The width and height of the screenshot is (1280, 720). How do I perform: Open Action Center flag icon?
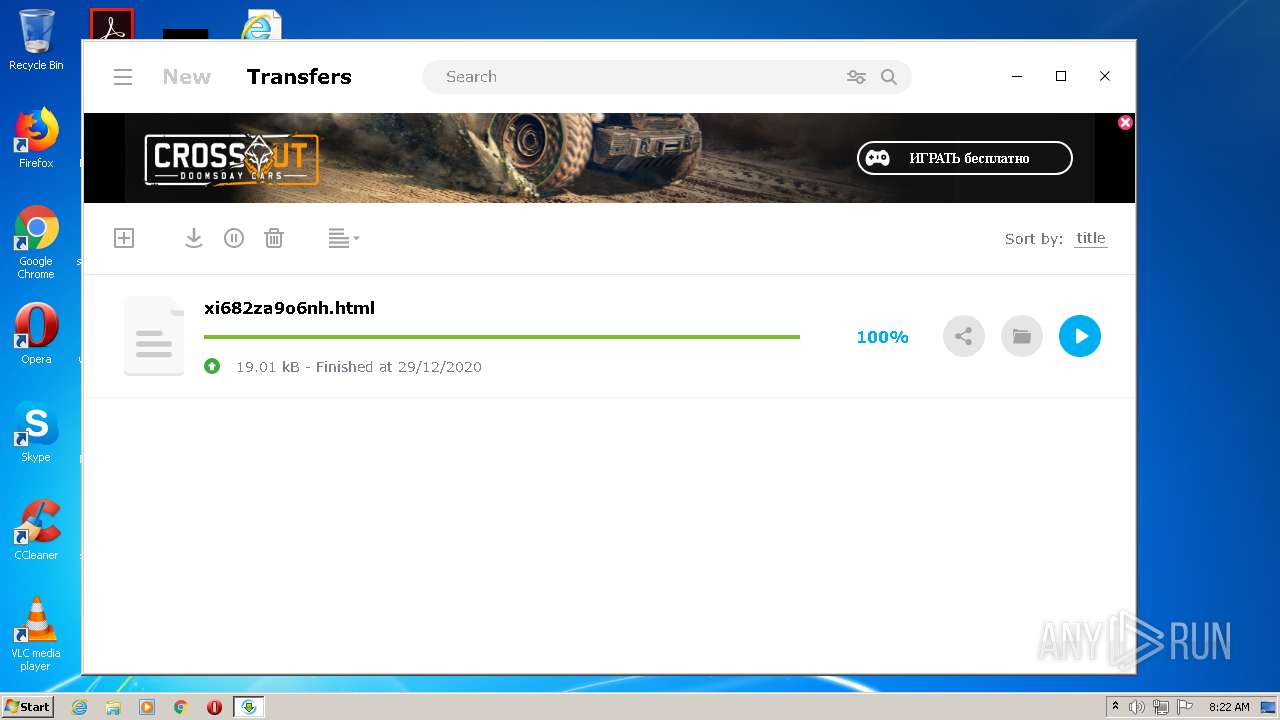[x=1184, y=707]
